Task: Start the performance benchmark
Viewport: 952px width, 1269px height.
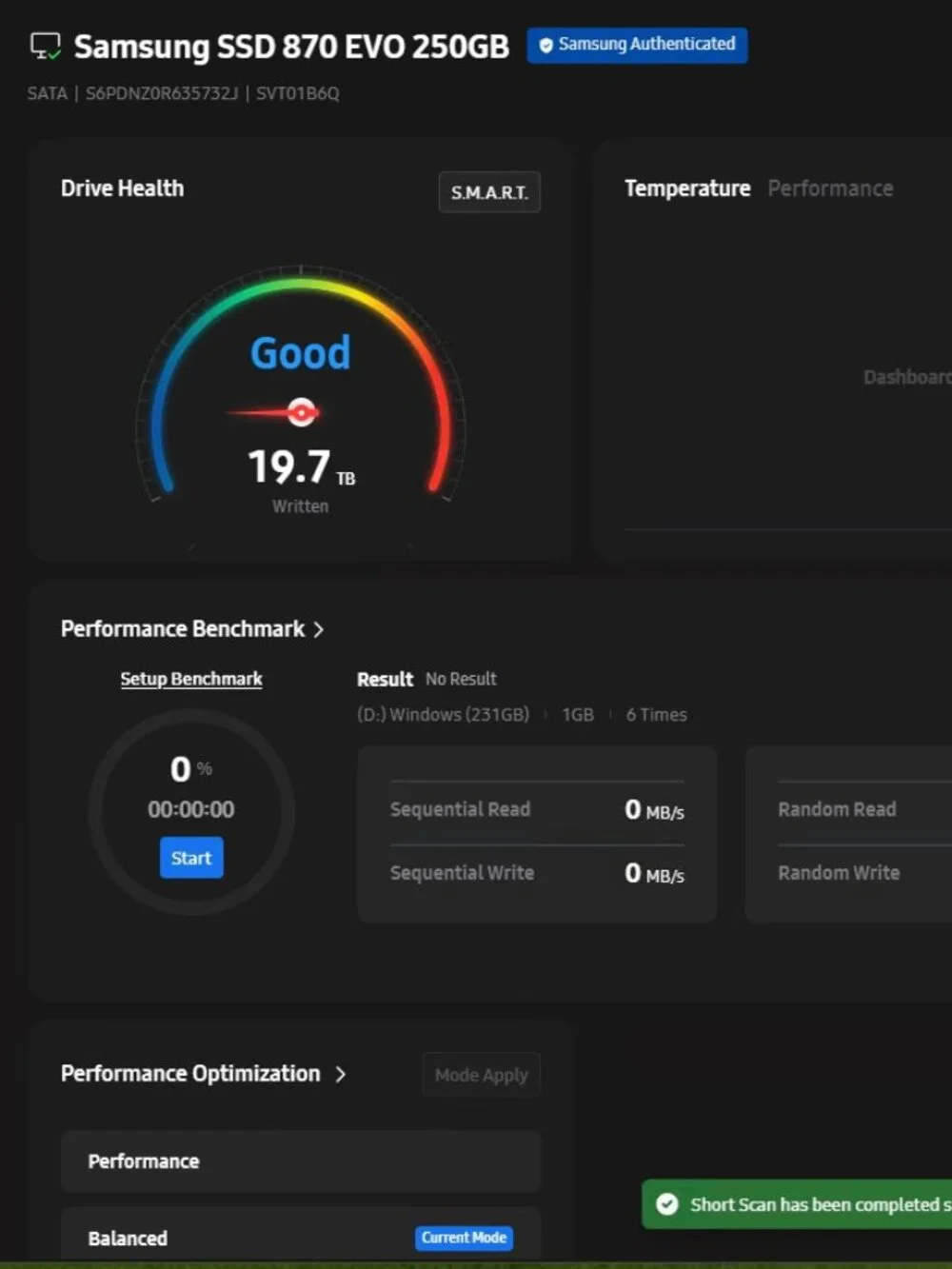Action: (x=191, y=858)
